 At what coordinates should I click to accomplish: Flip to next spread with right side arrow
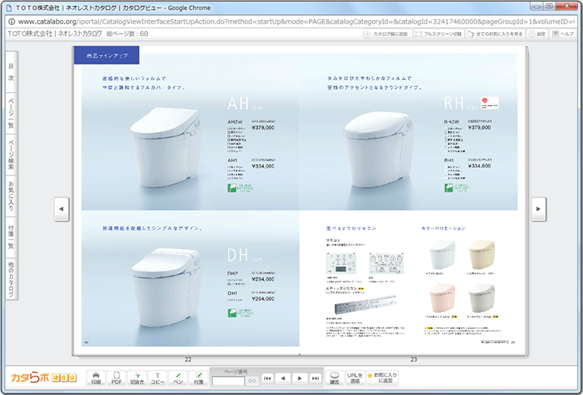[538, 209]
